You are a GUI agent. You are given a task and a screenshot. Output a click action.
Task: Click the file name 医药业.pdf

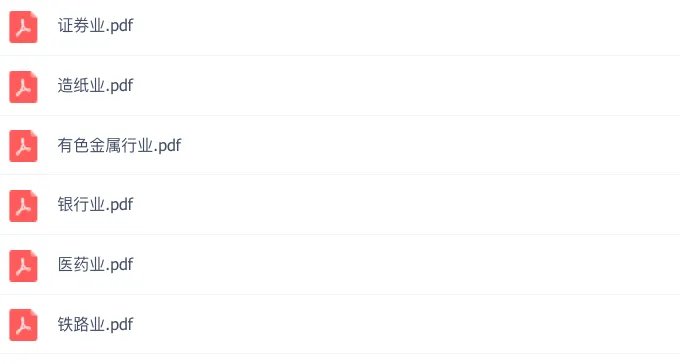click(x=95, y=264)
